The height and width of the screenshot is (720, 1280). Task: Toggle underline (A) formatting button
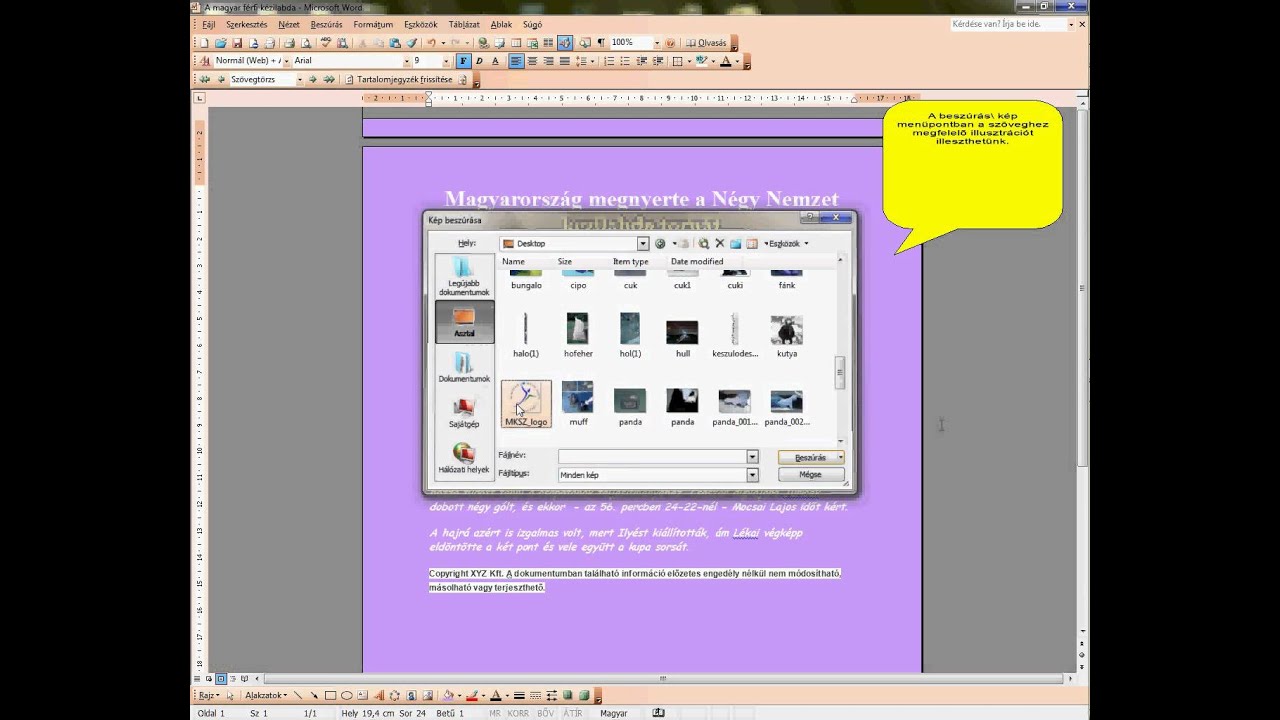pyautogui.click(x=495, y=61)
